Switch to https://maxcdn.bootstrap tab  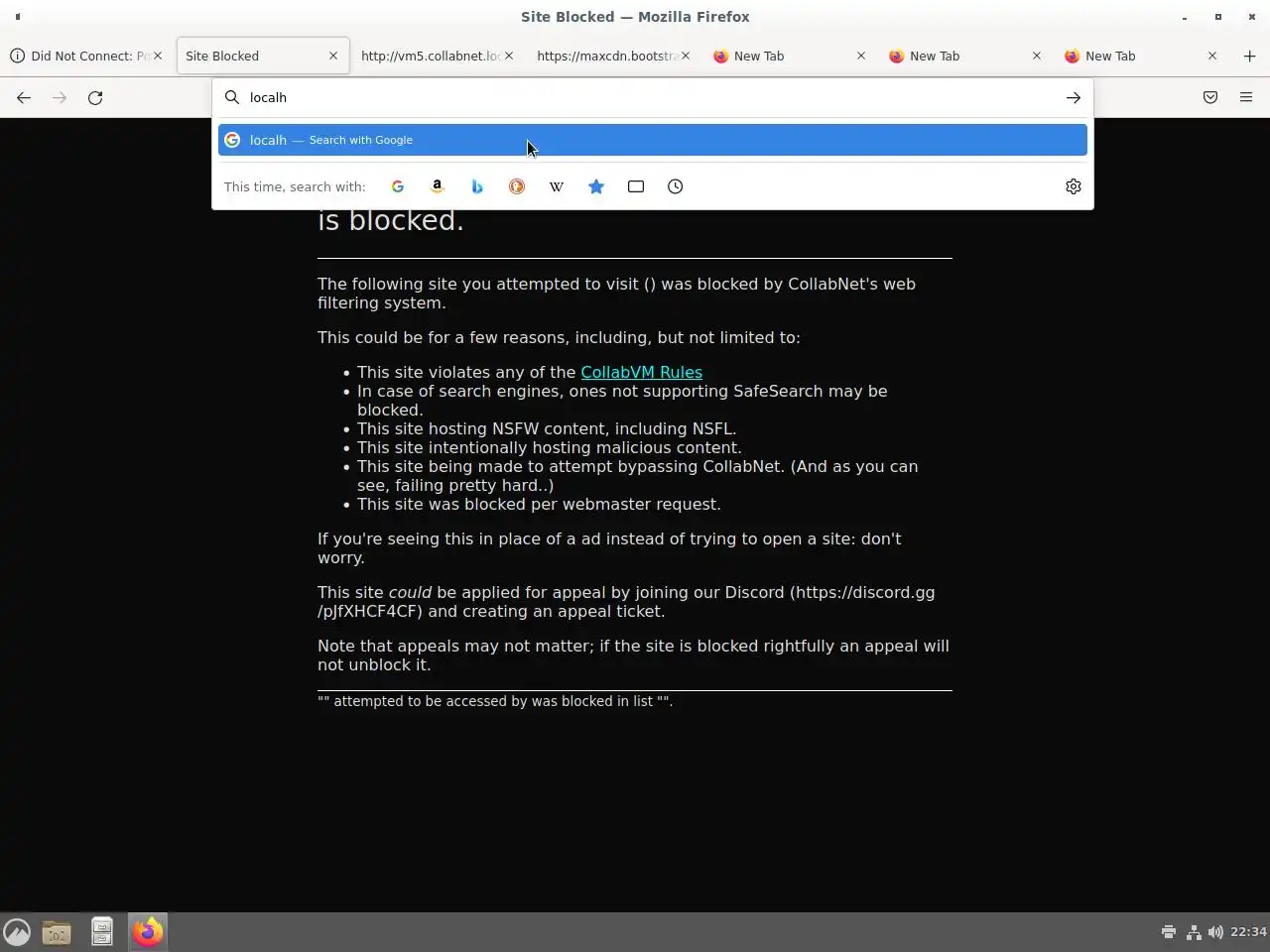613,56
